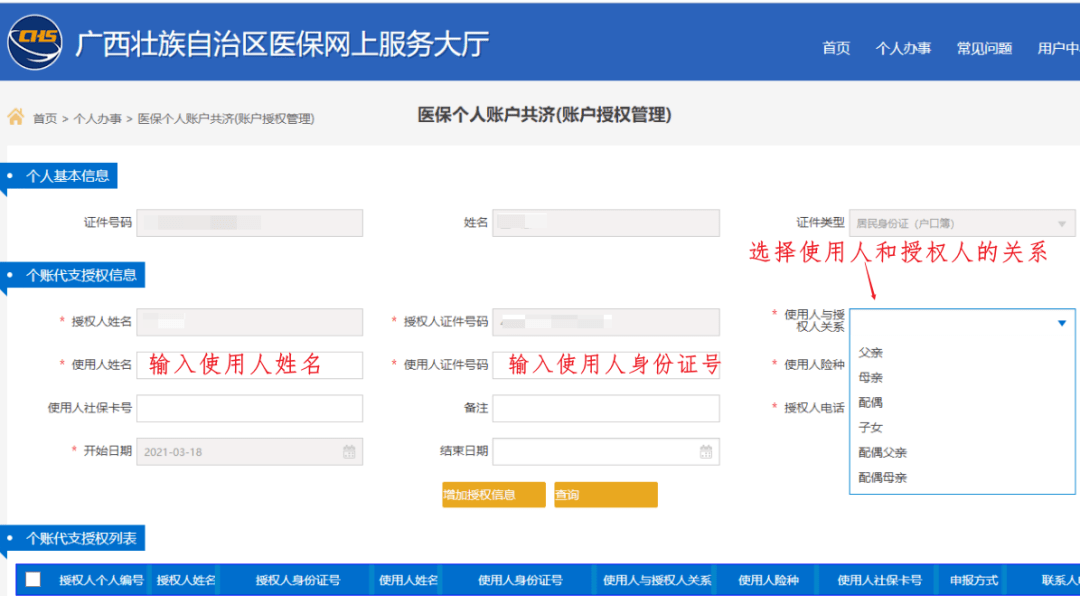The height and width of the screenshot is (596, 1080).
Task: Expand the 使用人与授权人关系 dropdown arrow
Action: [1061, 323]
